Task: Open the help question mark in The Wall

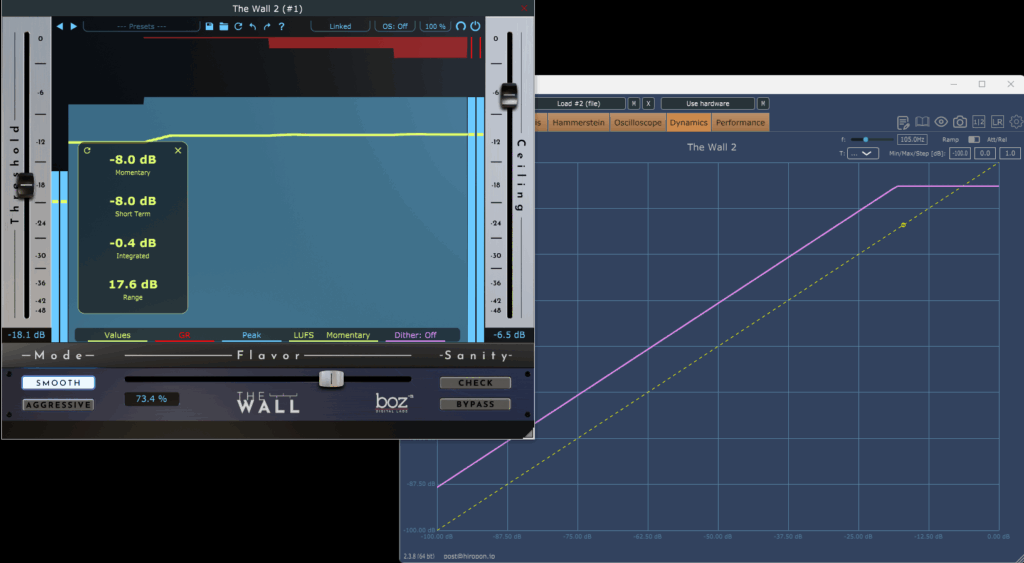Action: click(x=281, y=26)
